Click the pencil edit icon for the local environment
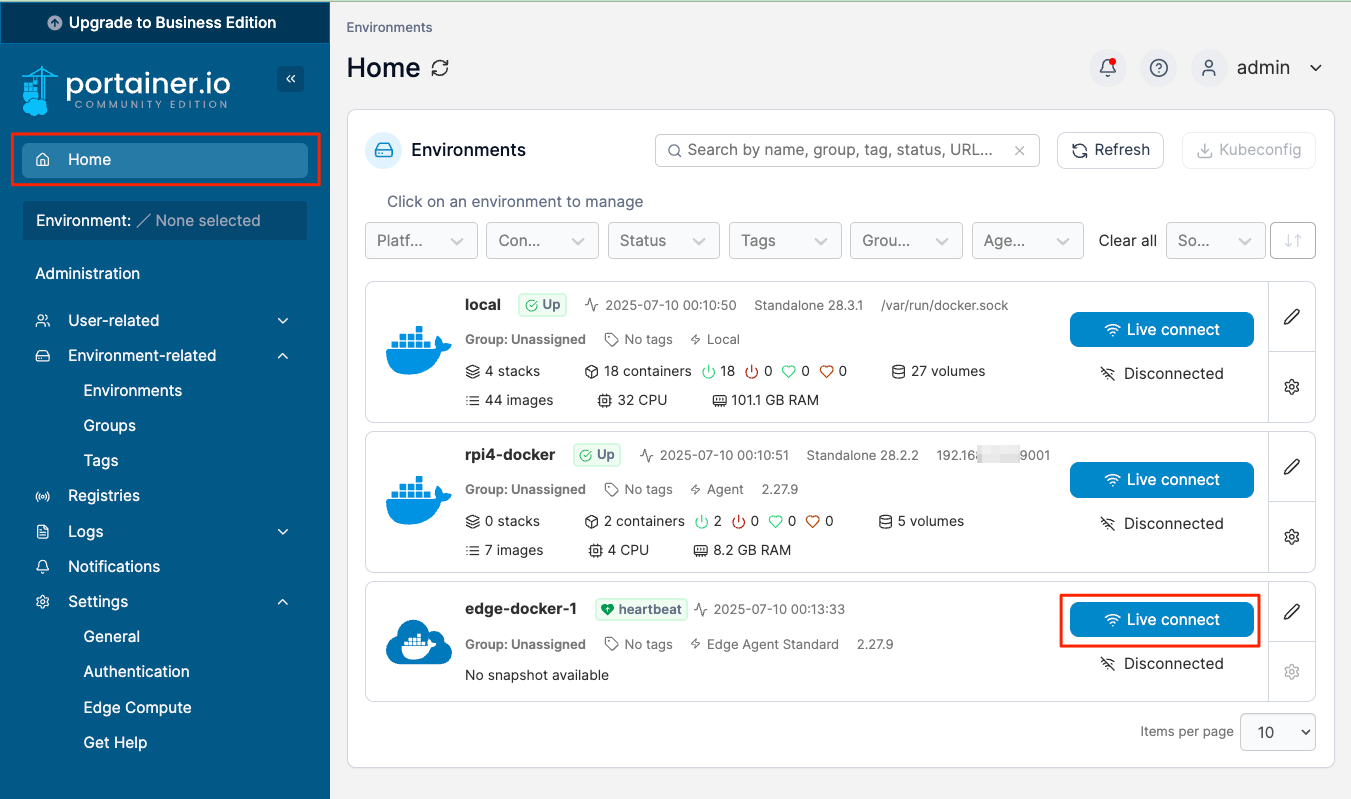The height and width of the screenshot is (799, 1351). [1292, 316]
